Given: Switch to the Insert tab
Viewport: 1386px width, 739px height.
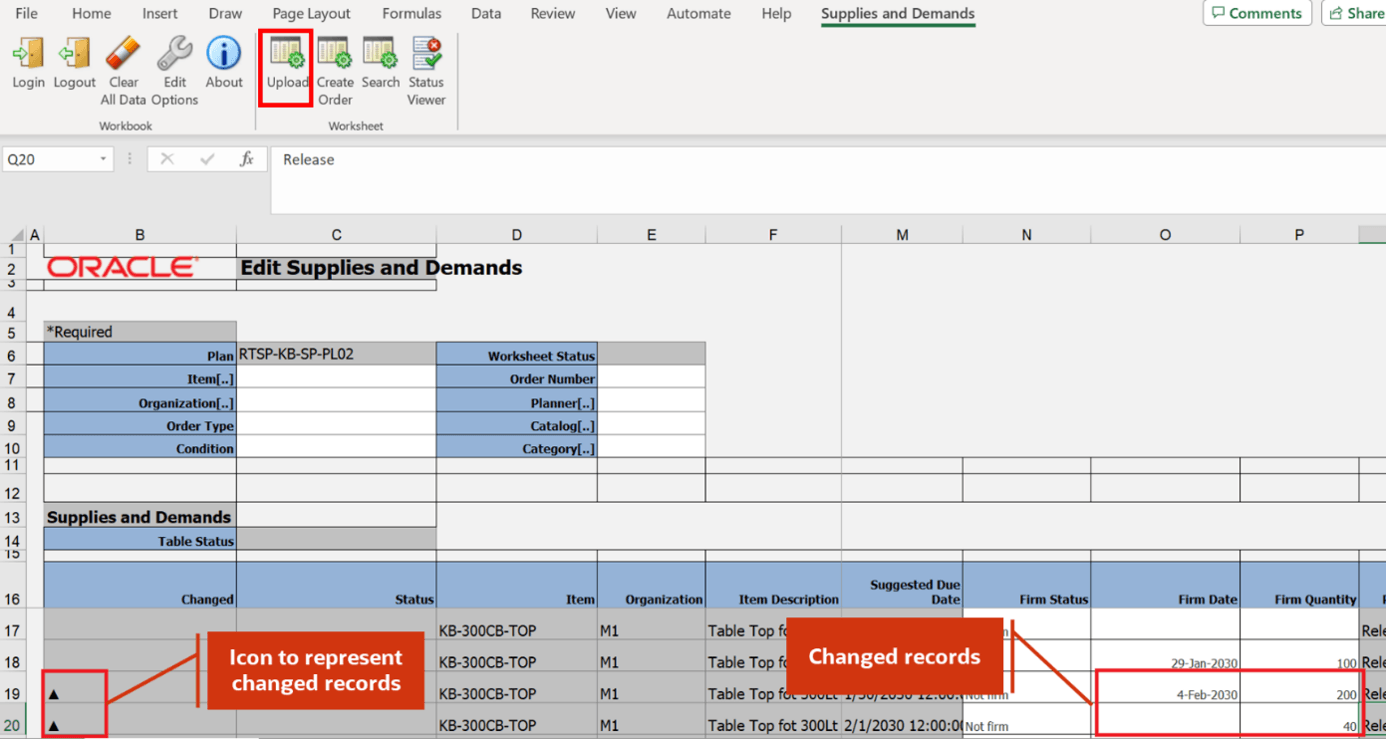Looking at the screenshot, I should coord(160,14).
